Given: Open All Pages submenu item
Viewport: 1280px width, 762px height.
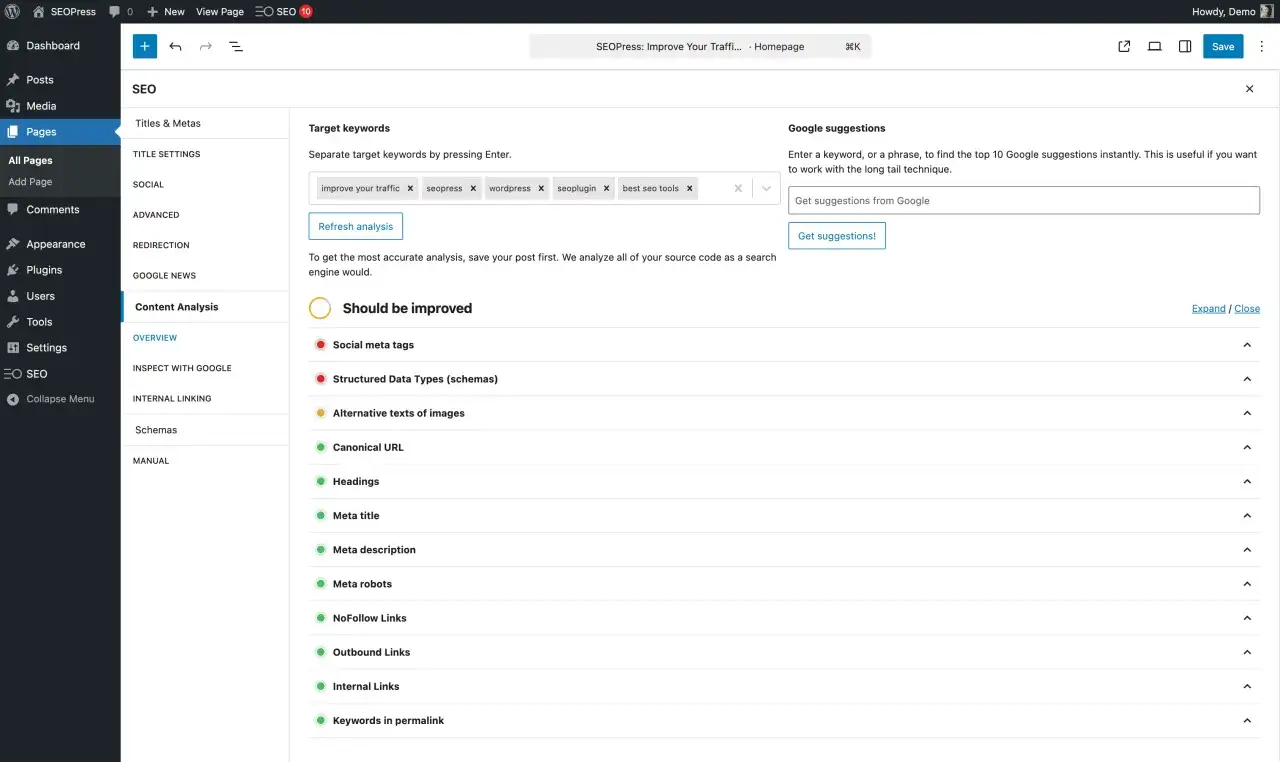Looking at the screenshot, I should (x=30, y=160).
